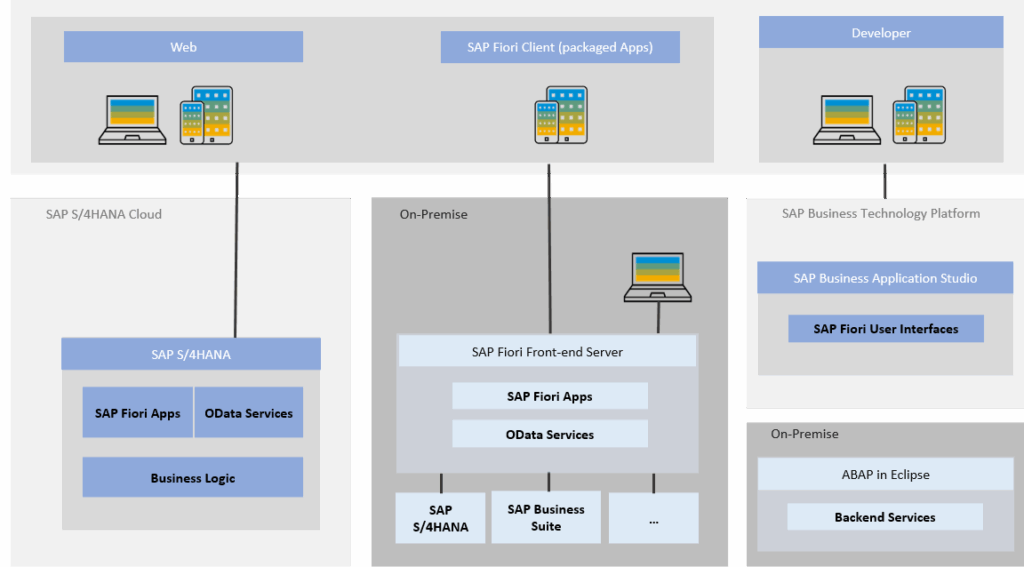Viewport: 1024px width, 567px height.
Task: Select the Web header box
Action: (x=184, y=47)
